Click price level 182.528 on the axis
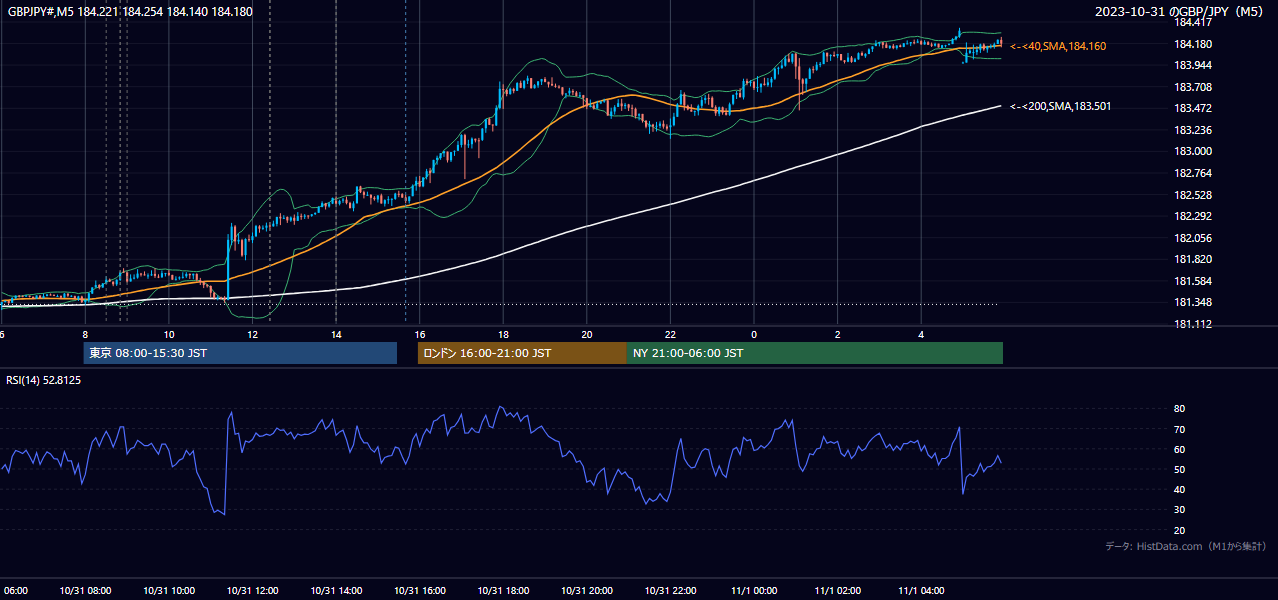Image resolution: width=1278 pixels, height=600 pixels. point(1192,195)
